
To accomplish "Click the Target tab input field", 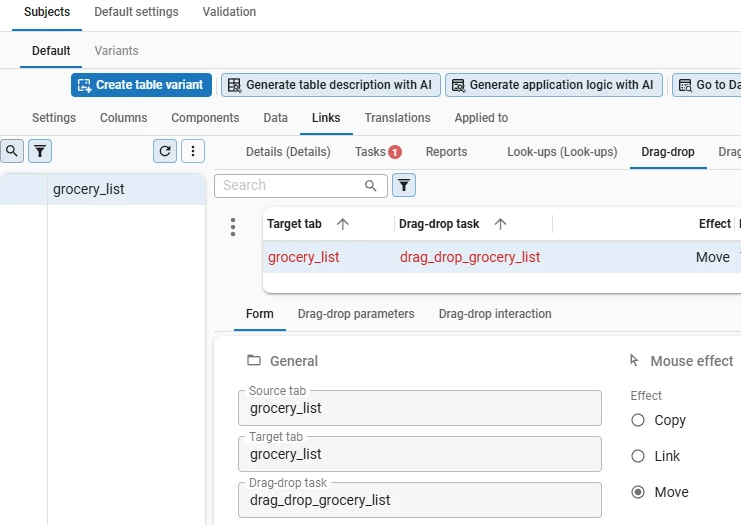I will coord(420,454).
